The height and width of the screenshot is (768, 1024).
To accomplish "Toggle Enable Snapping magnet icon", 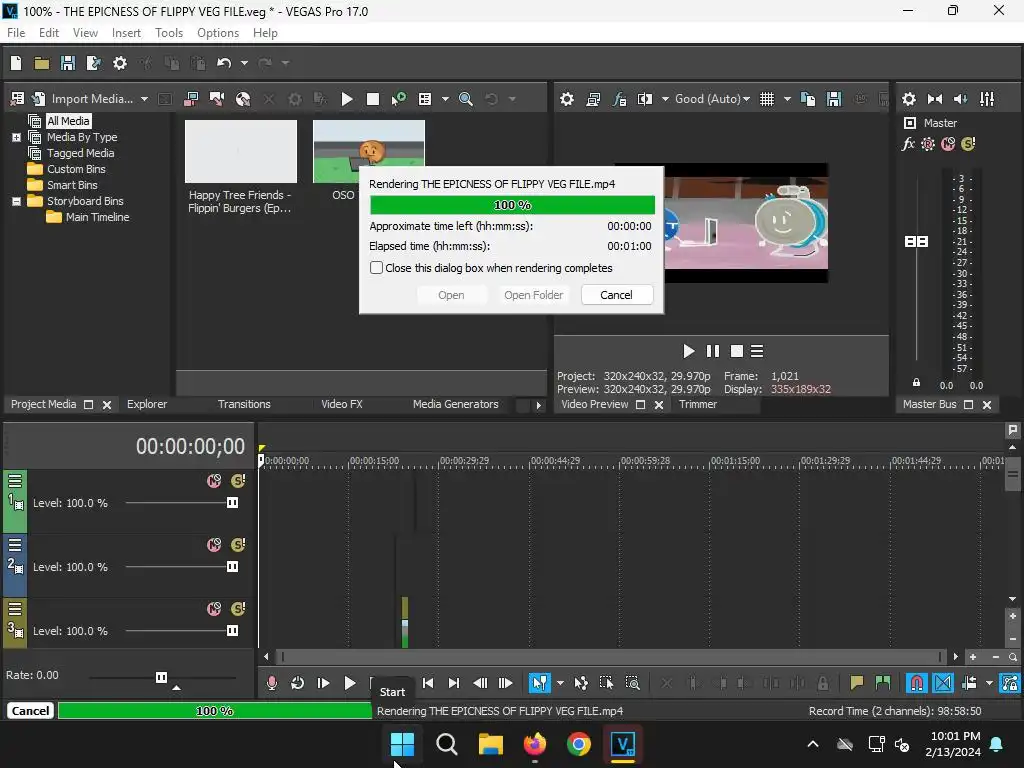I will (x=916, y=683).
